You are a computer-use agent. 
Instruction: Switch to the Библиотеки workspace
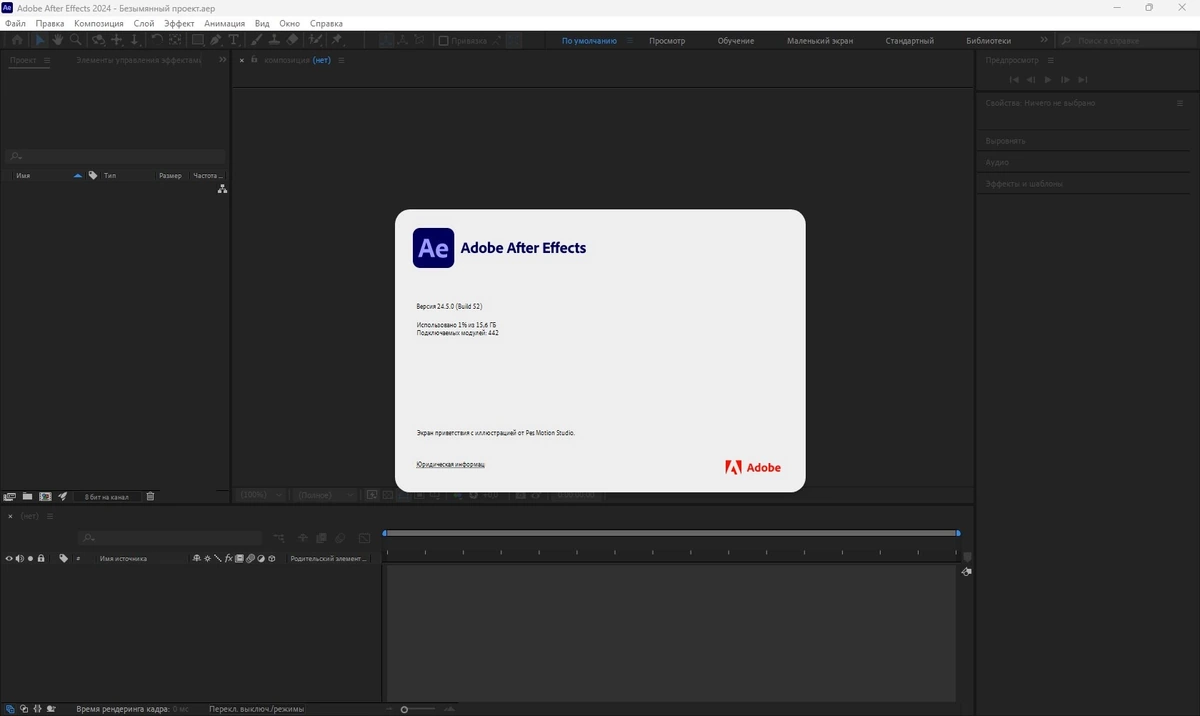pos(989,41)
